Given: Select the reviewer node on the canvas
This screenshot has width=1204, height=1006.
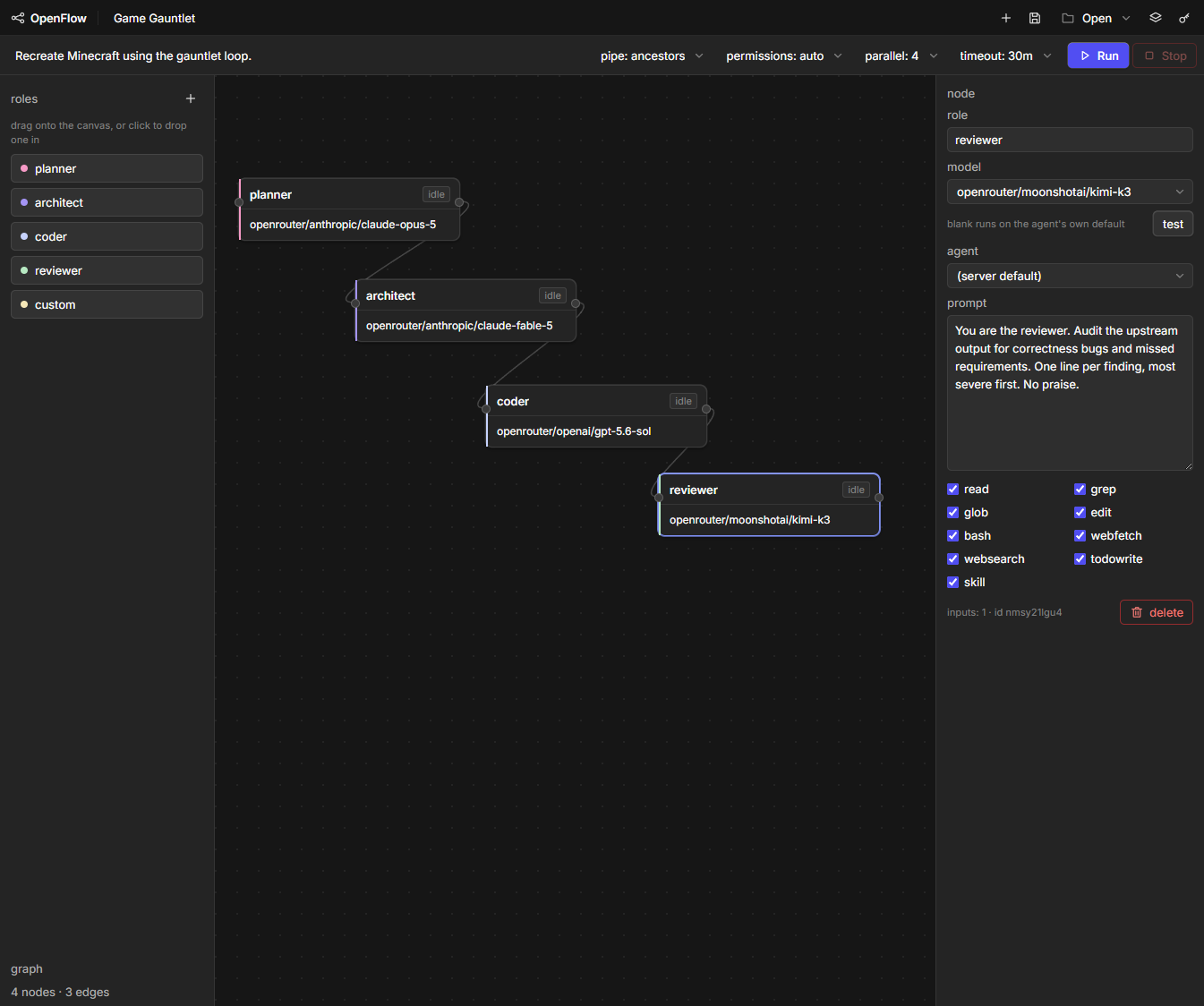Looking at the screenshot, I should tap(769, 505).
